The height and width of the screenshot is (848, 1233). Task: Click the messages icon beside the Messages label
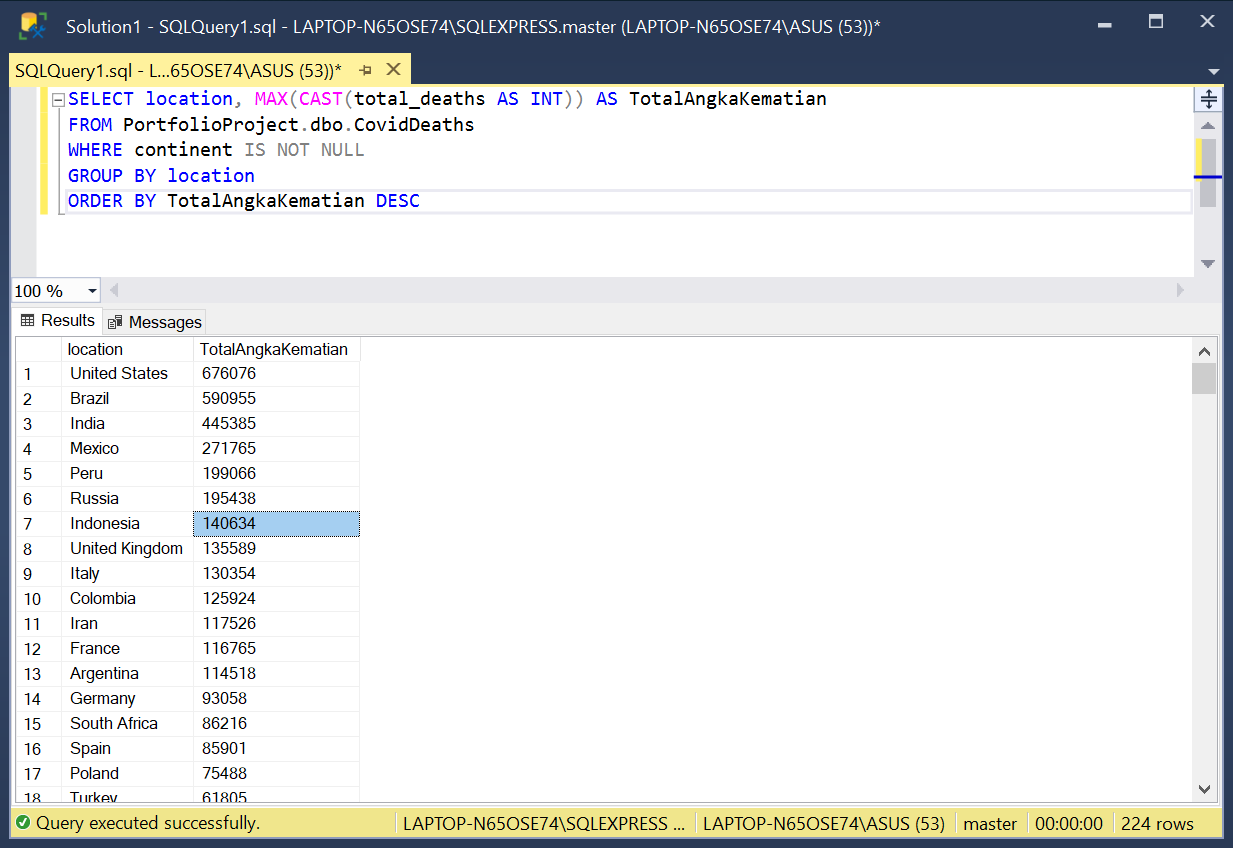click(x=113, y=321)
